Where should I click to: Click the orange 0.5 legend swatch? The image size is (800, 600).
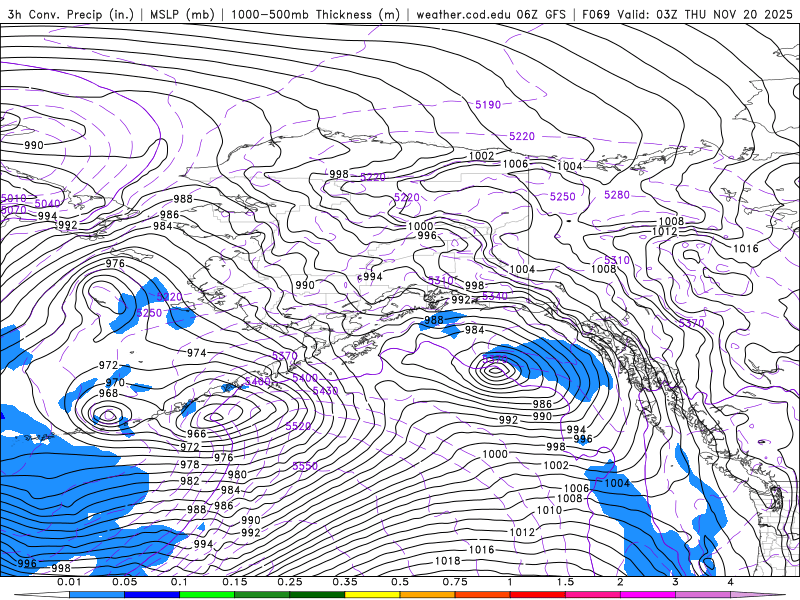point(428,595)
